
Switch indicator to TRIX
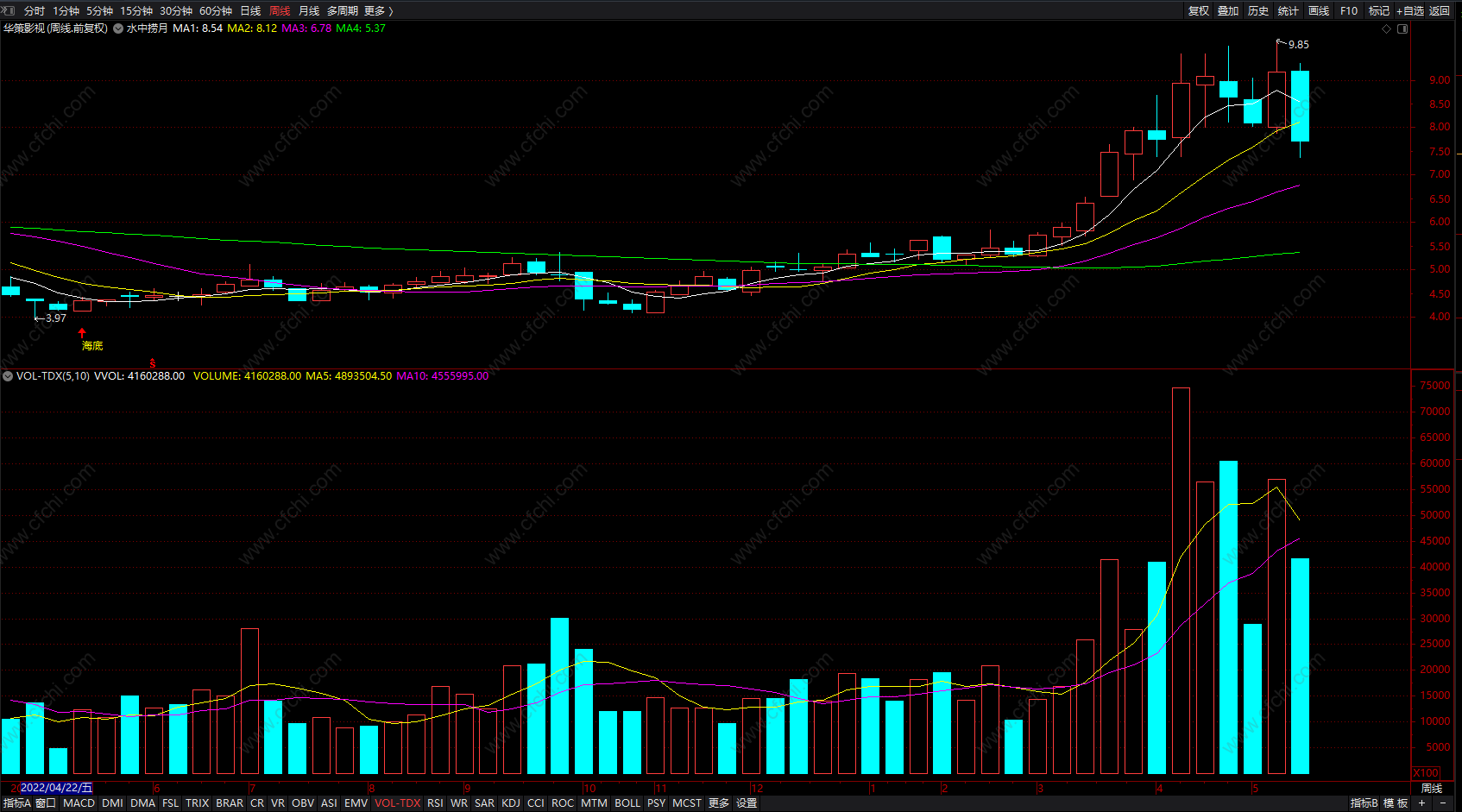(198, 803)
